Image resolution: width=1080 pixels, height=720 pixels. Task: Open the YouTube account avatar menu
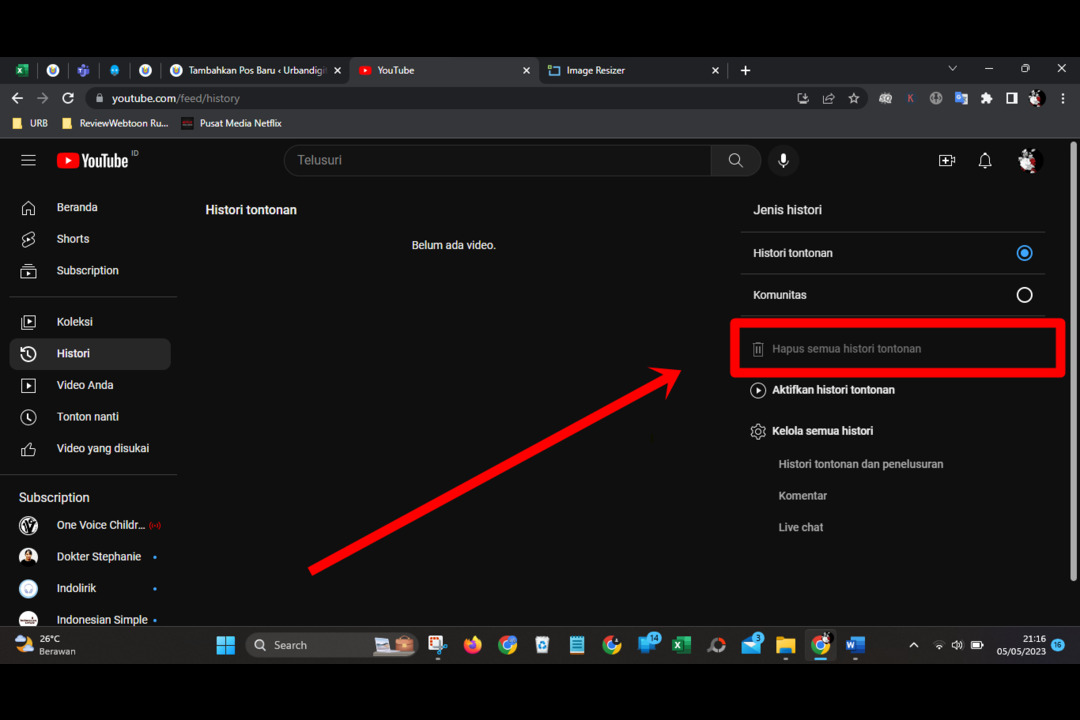point(1028,161)
